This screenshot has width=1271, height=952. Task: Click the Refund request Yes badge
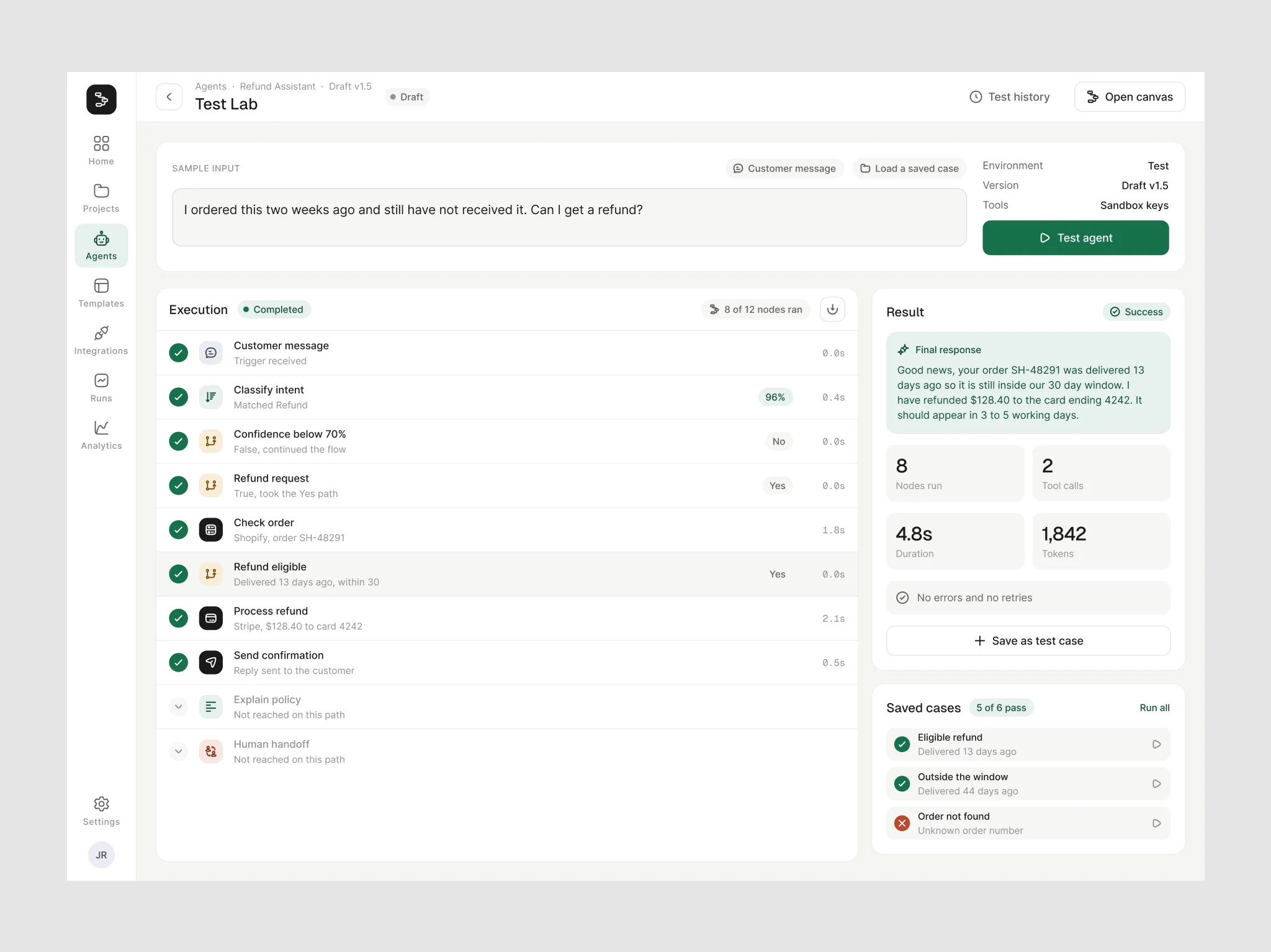pyautogui.click(x=777, y=486)
